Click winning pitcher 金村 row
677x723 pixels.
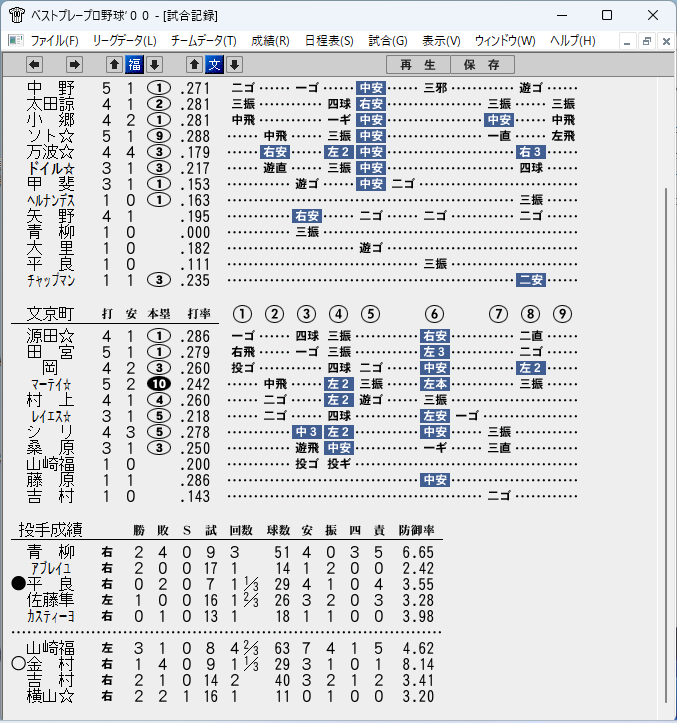pyautogui.click(x=50, y=664)
